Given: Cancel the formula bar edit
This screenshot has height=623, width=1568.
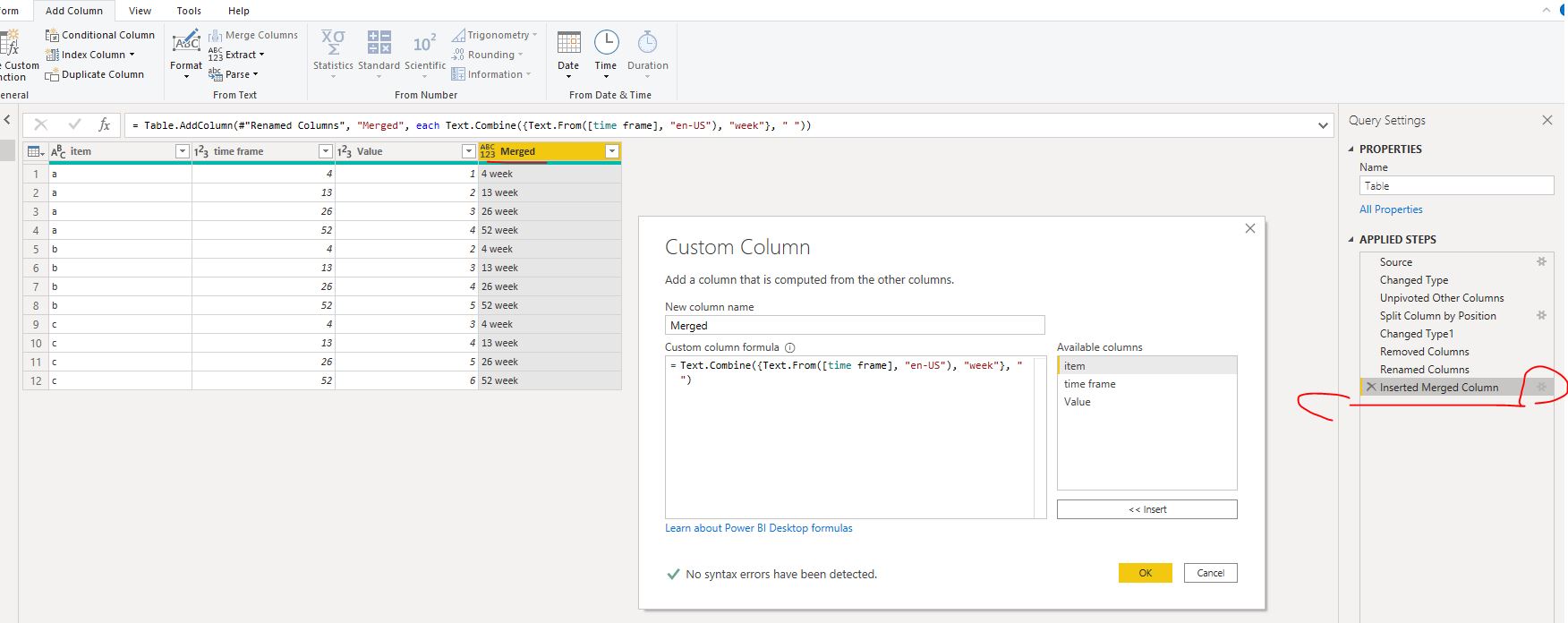Looking at the screenshot, I should click(x=40, y=125).
